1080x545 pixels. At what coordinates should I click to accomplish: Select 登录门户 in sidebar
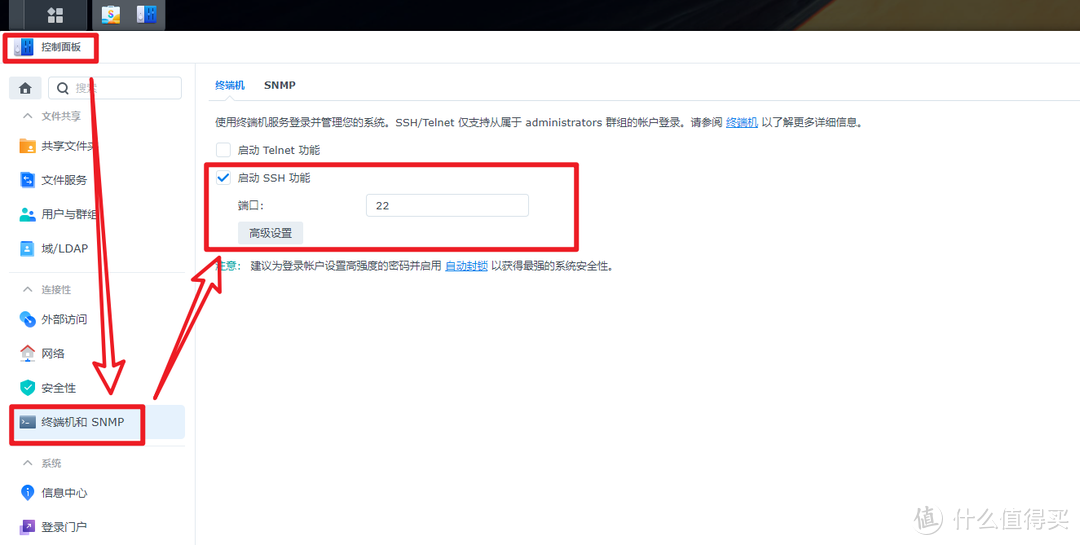[64, 527]
